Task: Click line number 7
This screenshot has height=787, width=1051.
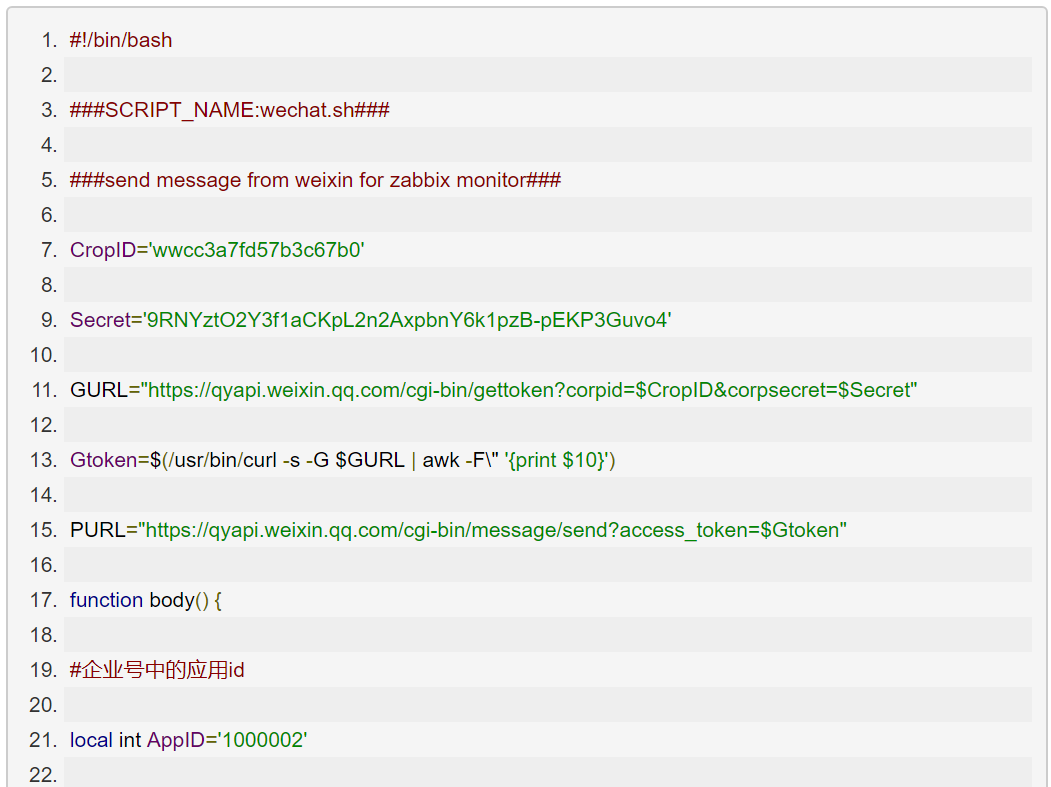Action: (x=48, y=250)
